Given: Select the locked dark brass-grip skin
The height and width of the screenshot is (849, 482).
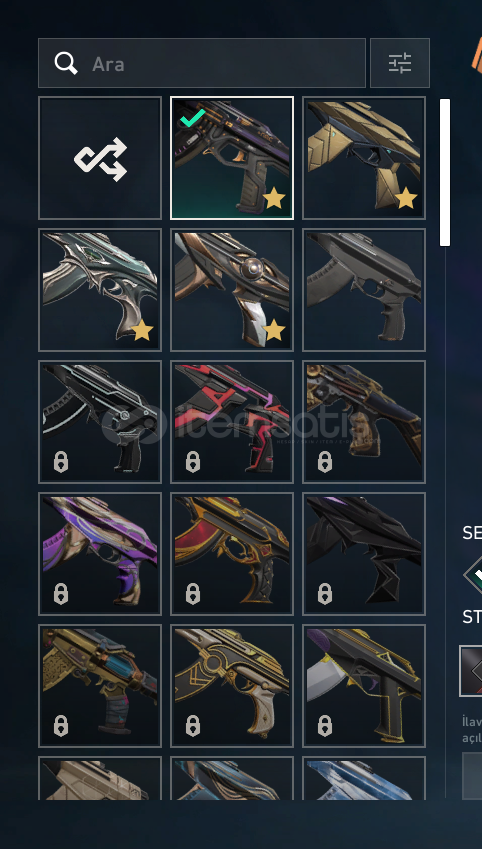Looking at the screenshot, I should 364,422.
